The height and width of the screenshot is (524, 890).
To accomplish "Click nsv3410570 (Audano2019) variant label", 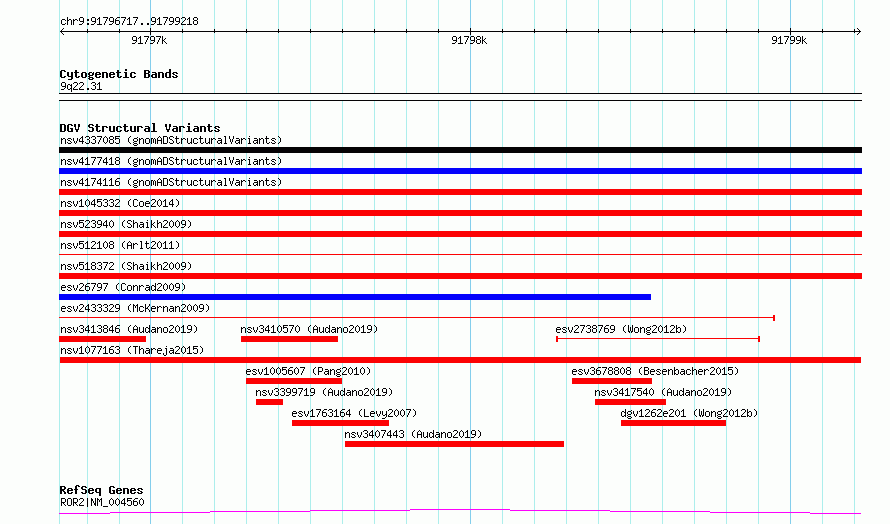I will pyautogui.click(x=309, y=329).
